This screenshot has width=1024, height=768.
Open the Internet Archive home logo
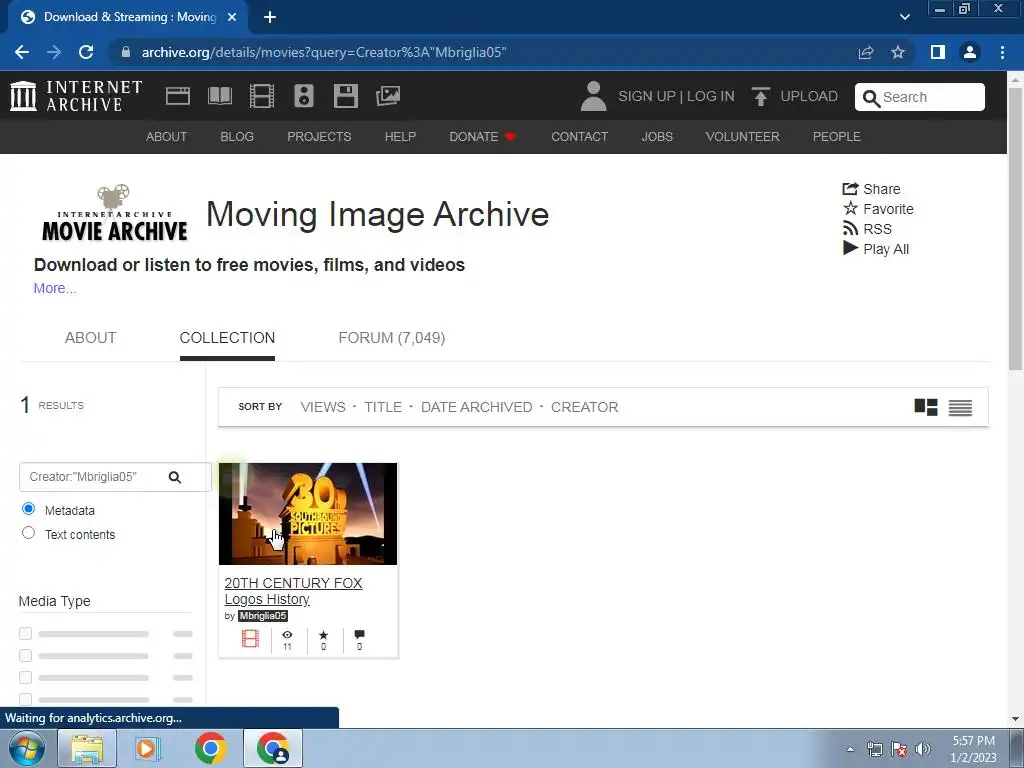click(x=76, y=96)
